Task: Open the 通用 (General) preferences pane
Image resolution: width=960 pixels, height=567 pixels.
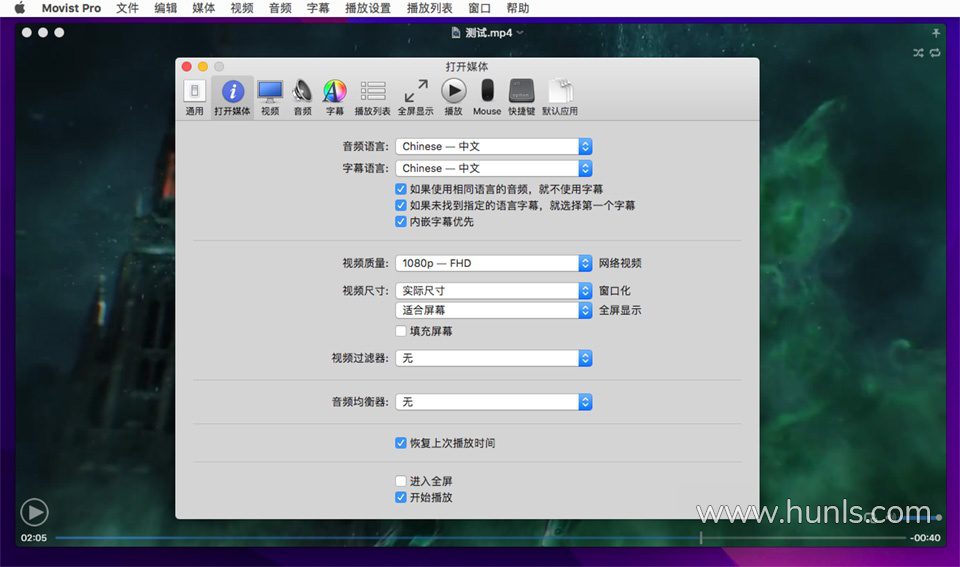Action: (194, 97)
